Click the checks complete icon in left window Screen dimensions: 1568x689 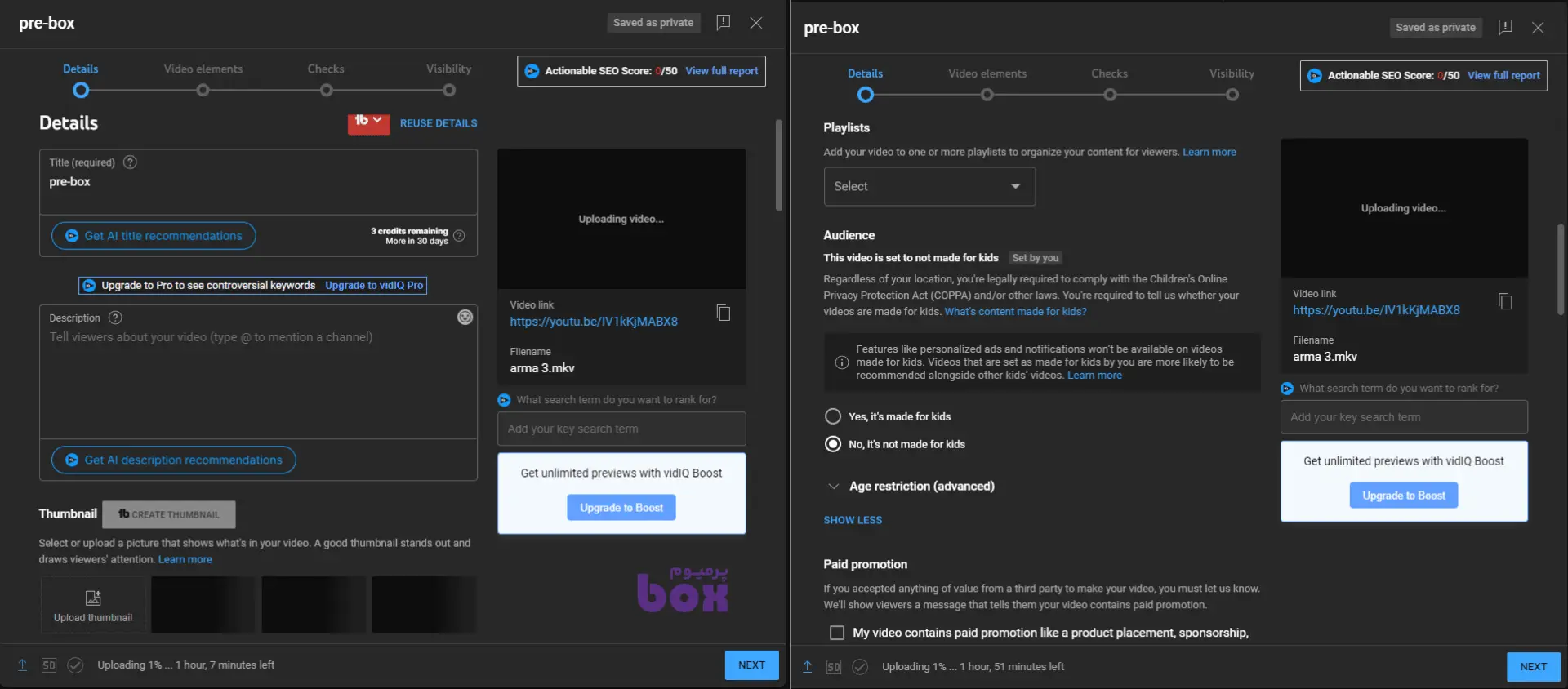(x=75, y=665)
